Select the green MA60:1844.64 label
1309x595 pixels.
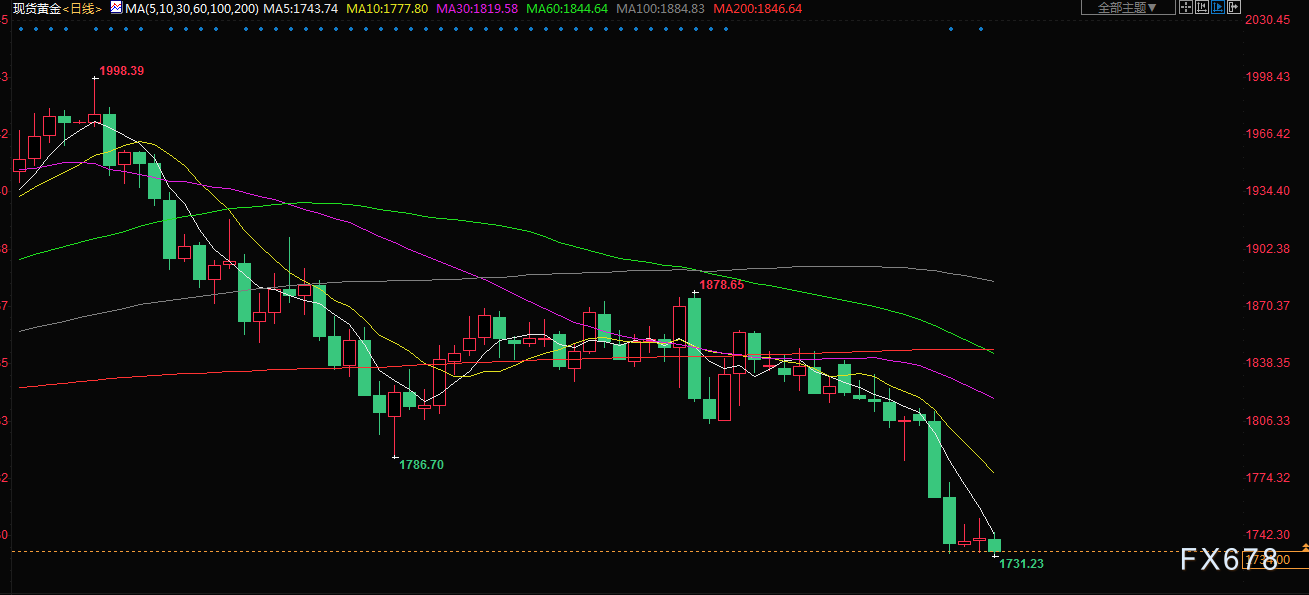coord(567,8)
